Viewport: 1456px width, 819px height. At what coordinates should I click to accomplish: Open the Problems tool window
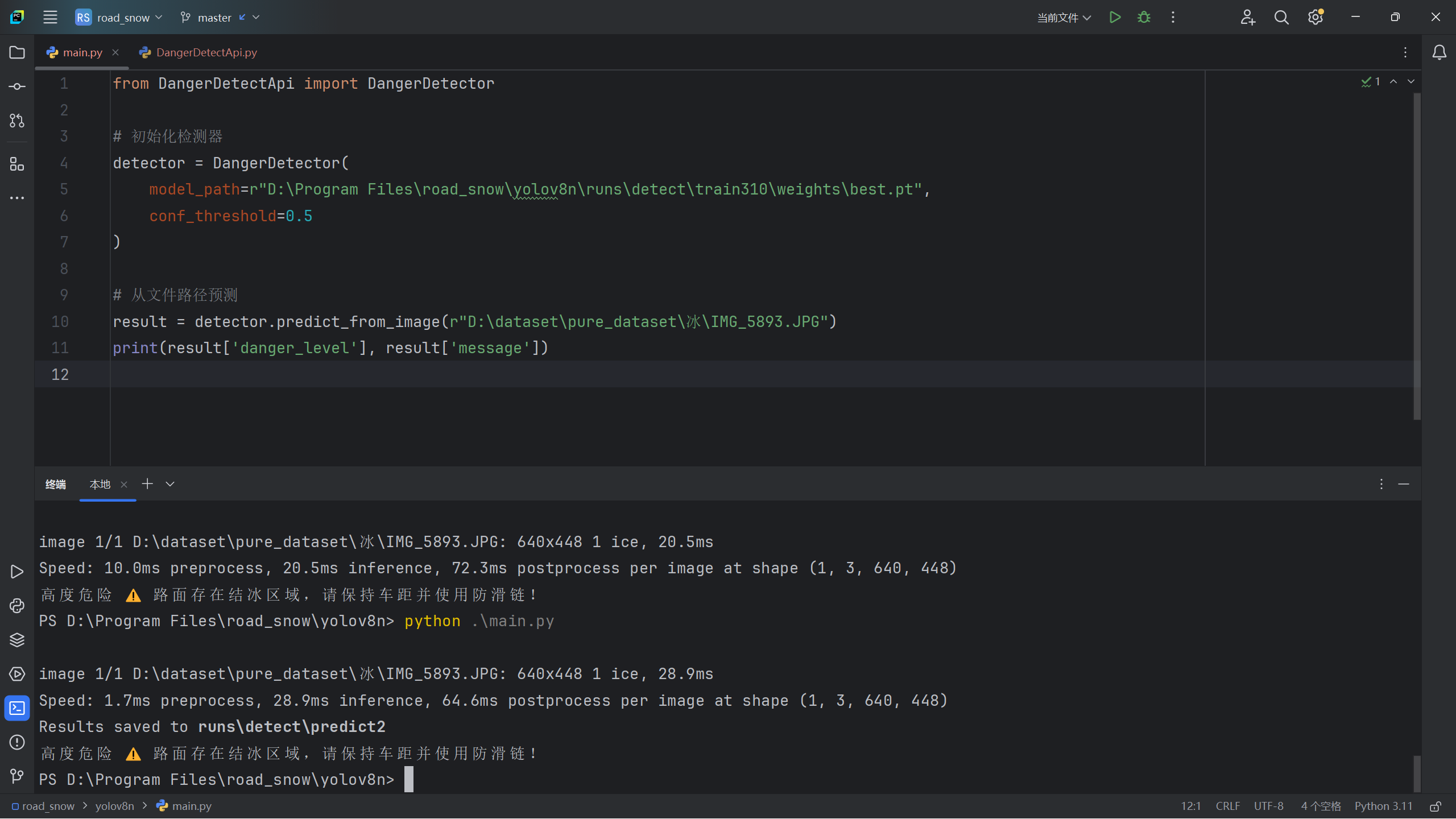pyautogui.click(x=17, y=742)
